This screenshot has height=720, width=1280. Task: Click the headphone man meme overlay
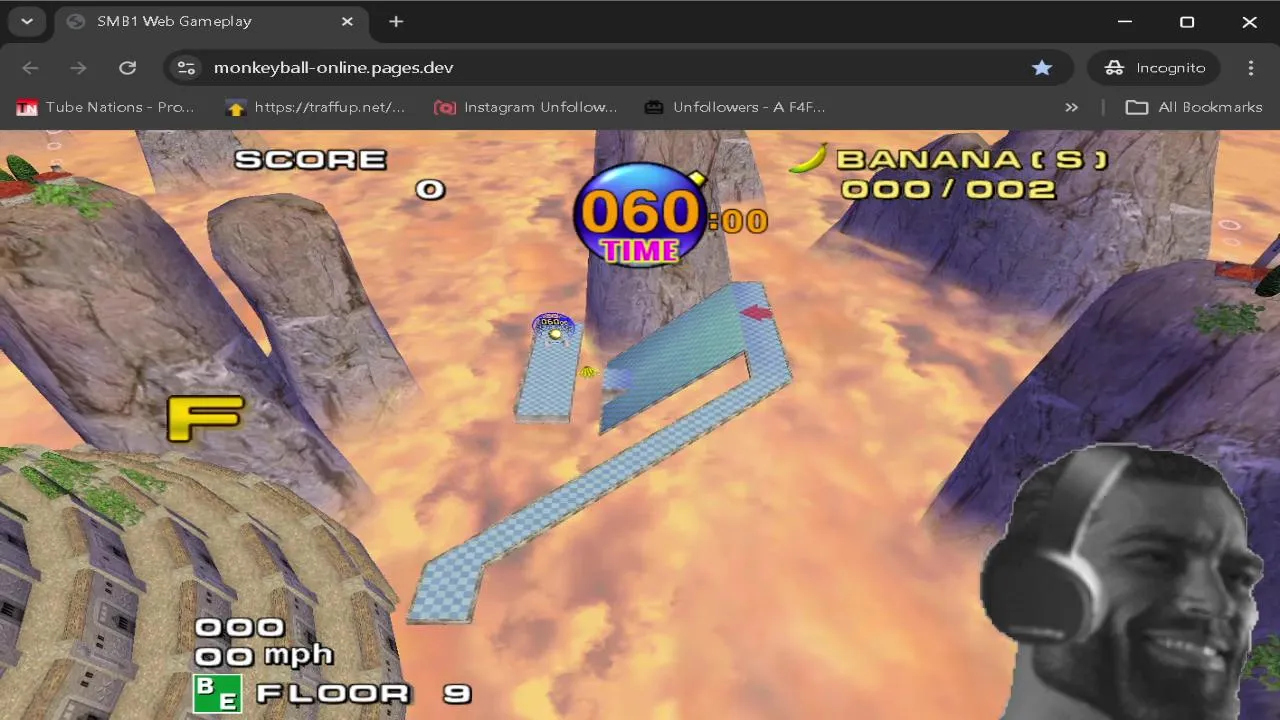tap(1122, 582)
